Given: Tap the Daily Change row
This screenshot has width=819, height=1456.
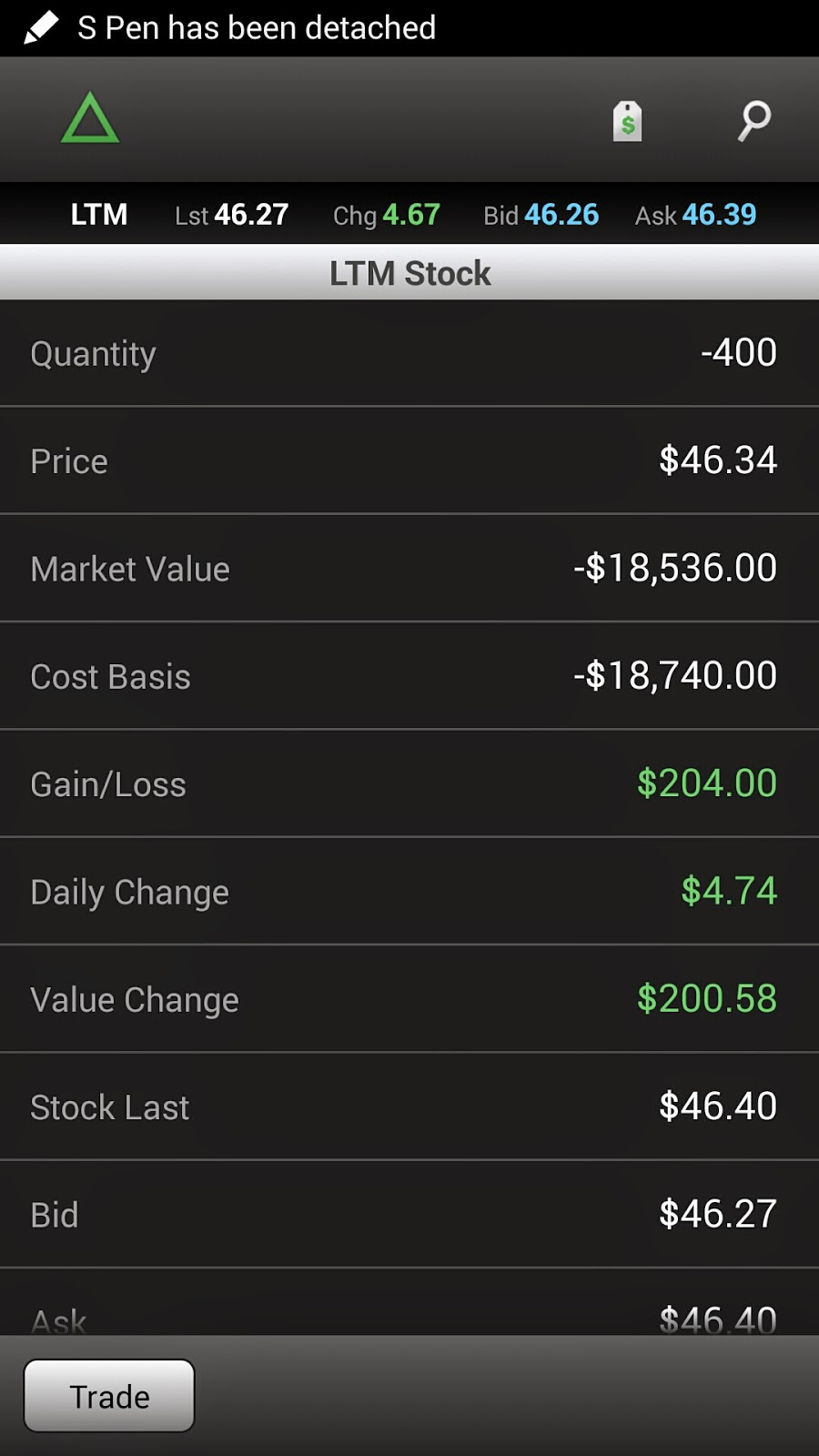Looking at the screenshot, I should [x=409, y=892].
